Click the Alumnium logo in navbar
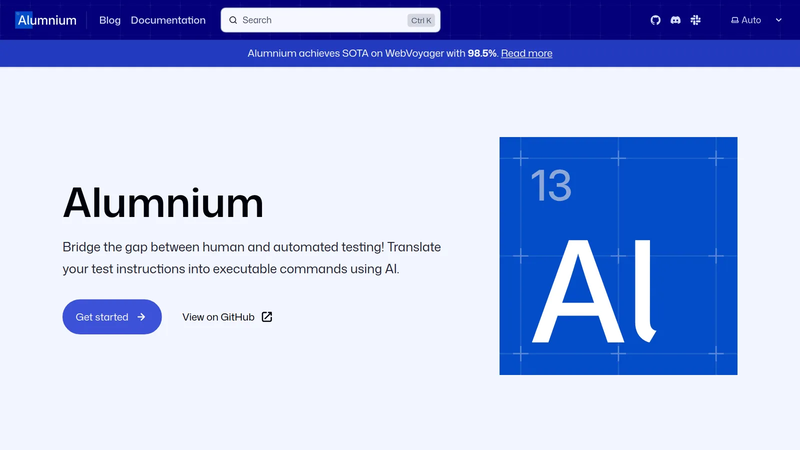 (x=46, y=20)
